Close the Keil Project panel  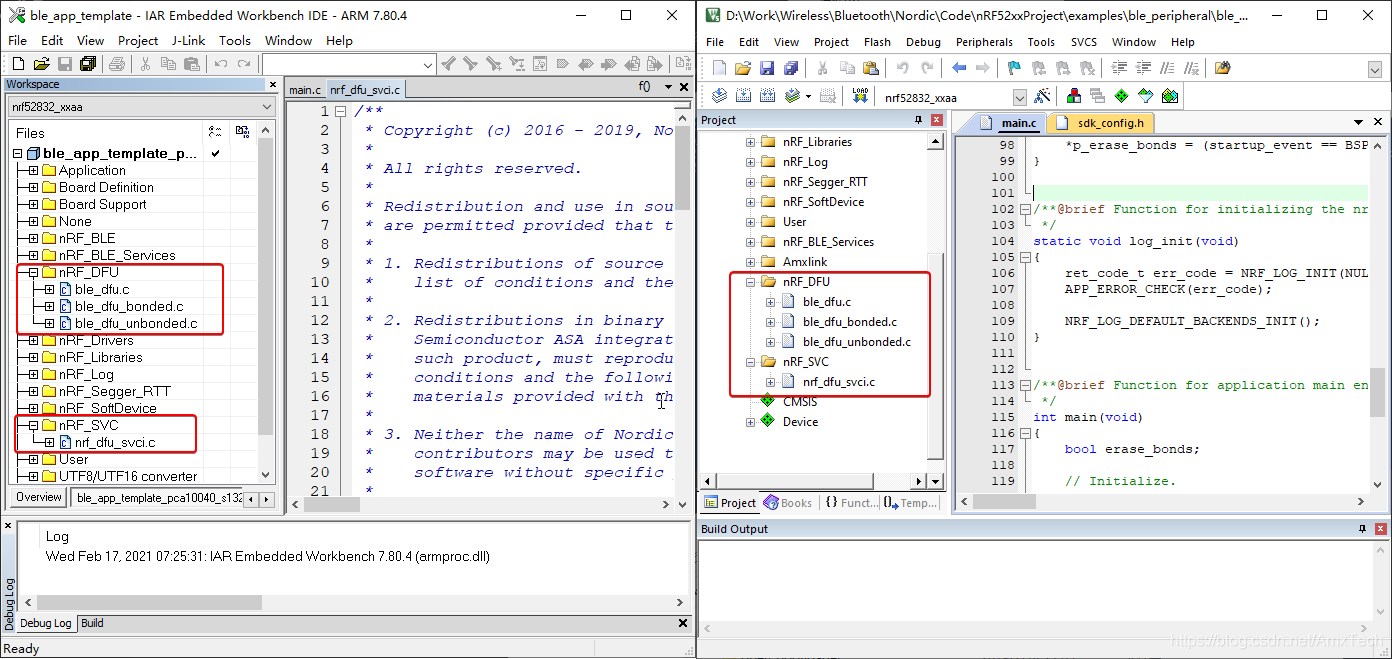(937, 120)
